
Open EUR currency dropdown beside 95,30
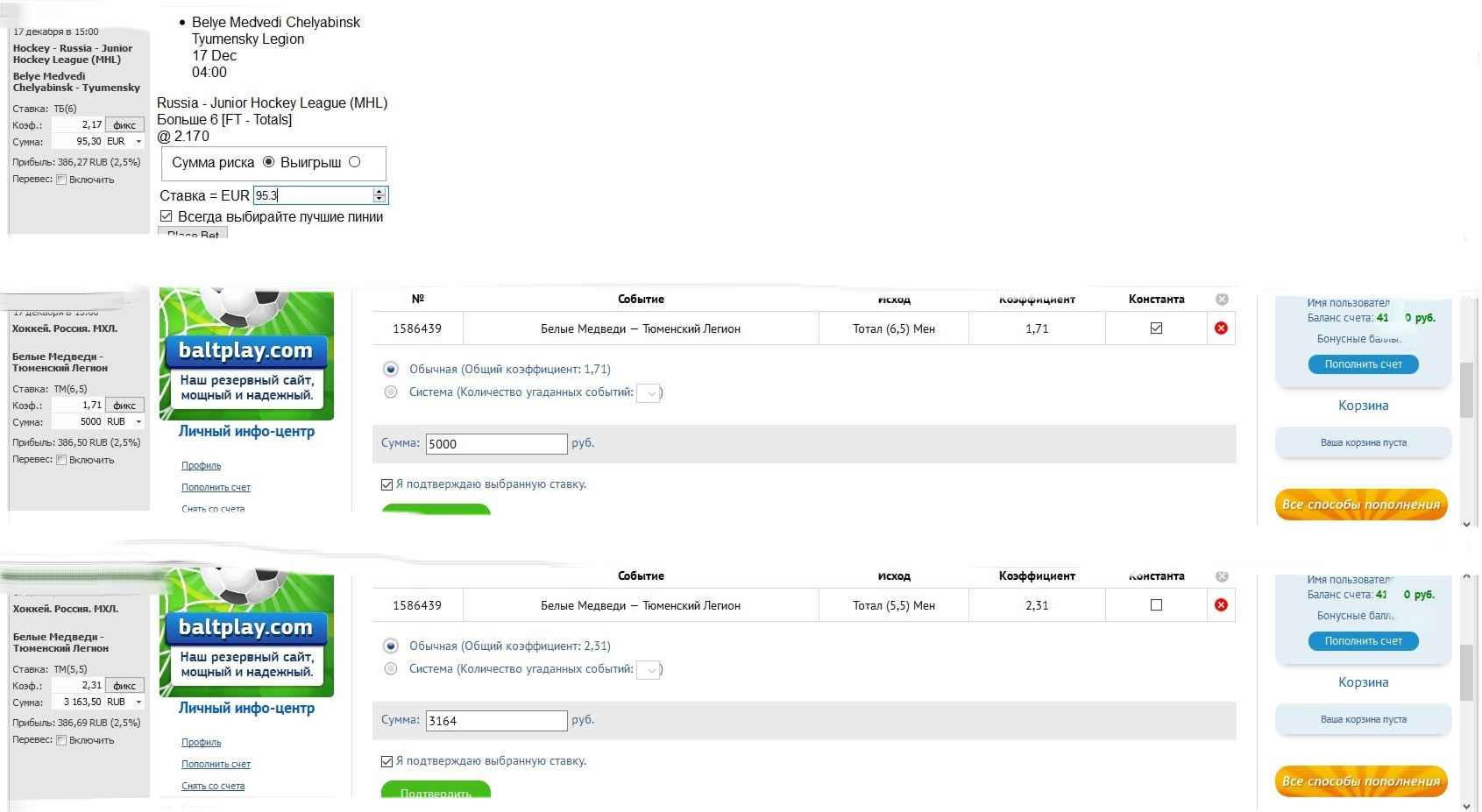click(x=138, y=142)
